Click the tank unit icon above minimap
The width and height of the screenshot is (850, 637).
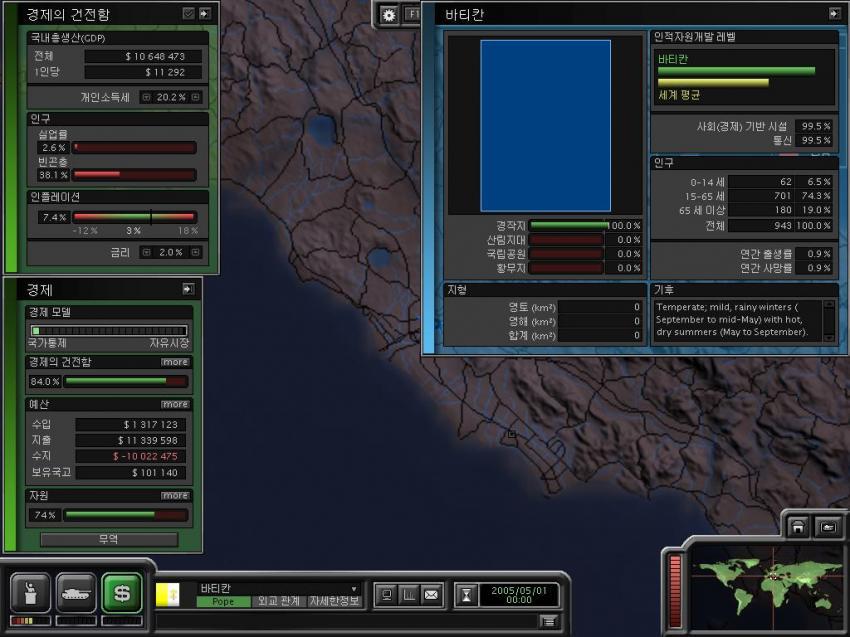click(x=828, y=527)
